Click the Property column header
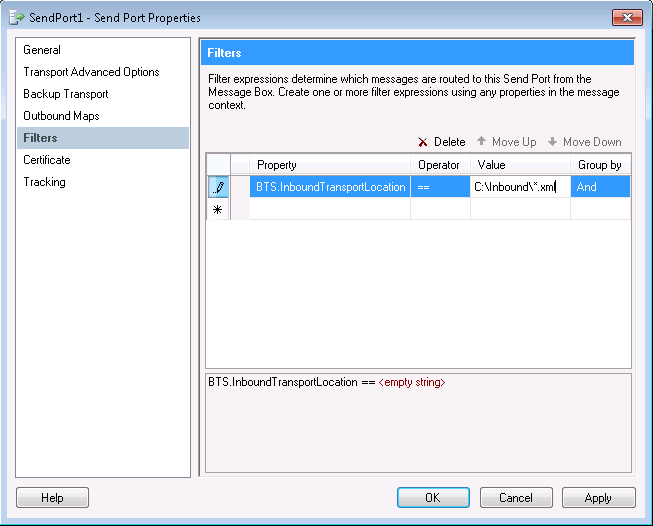The width and height of the screenshot is (653, 526). tap(330, 165)
